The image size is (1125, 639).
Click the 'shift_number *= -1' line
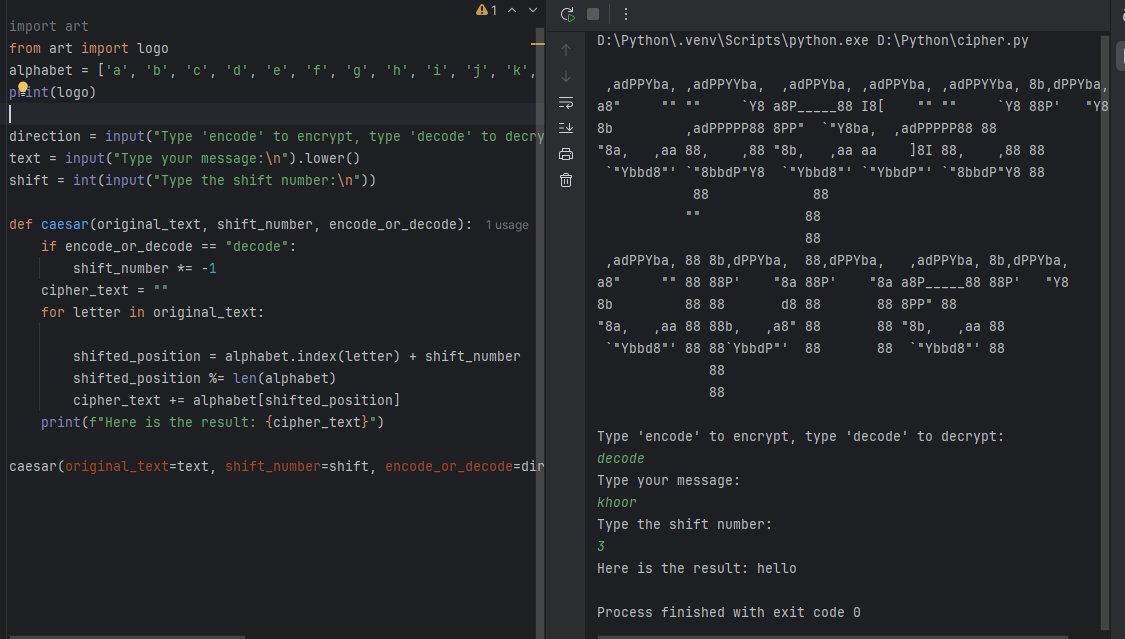[145, 269]
